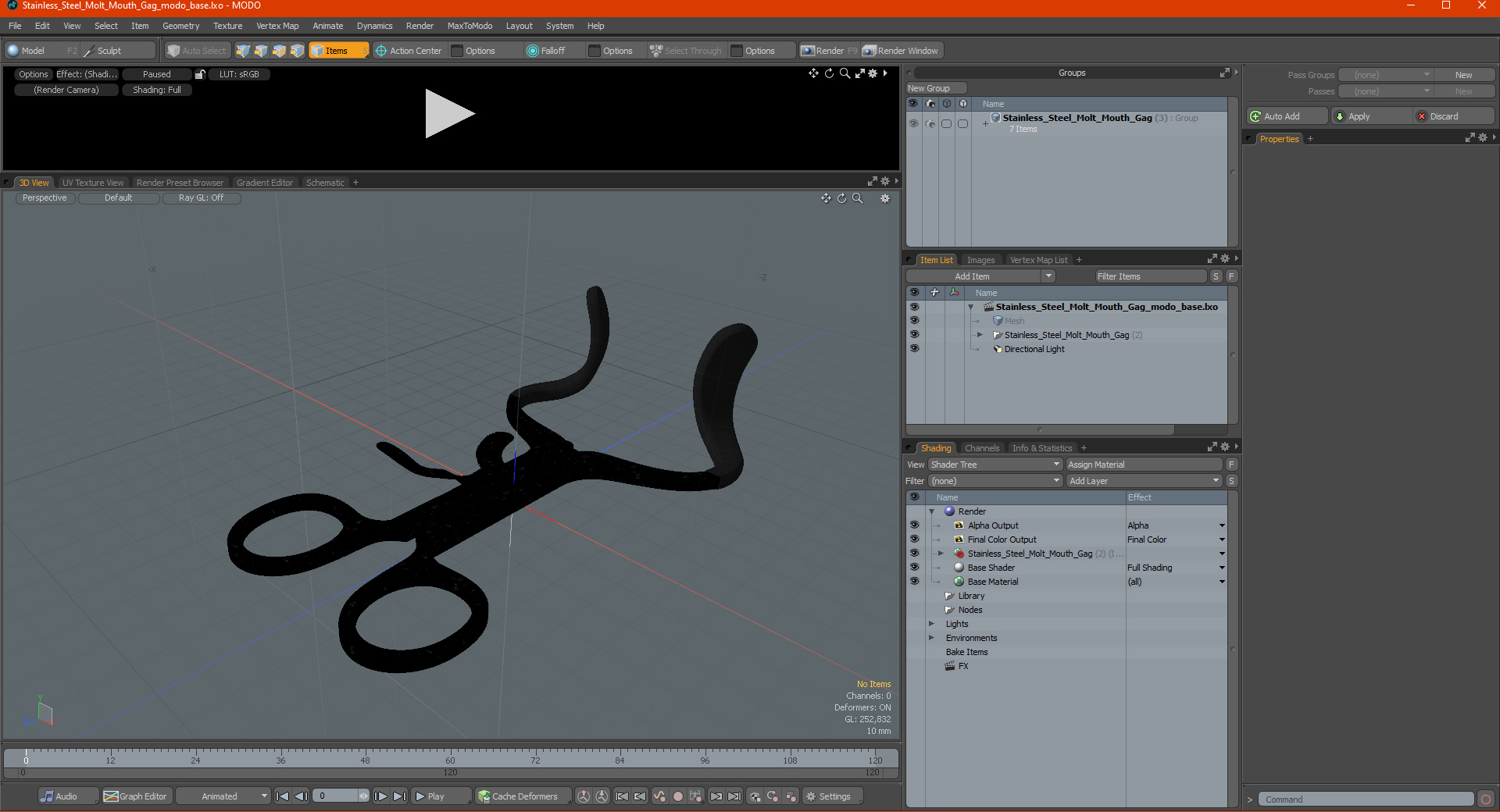The height and width of the screenshot is (812, 1500).
Task: Activate Items selection mode
Action: coord(338,51)
